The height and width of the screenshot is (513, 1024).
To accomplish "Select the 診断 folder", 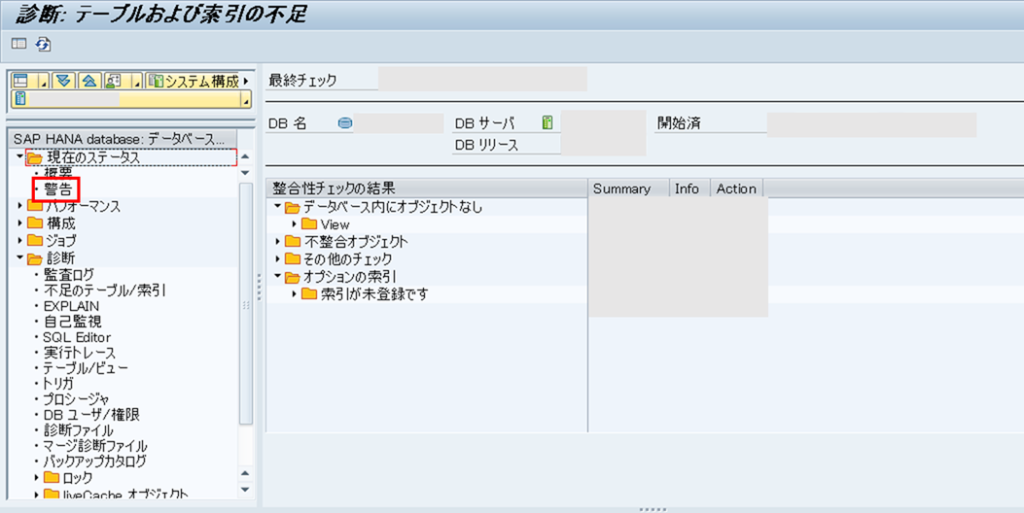I will pos(61,258).
